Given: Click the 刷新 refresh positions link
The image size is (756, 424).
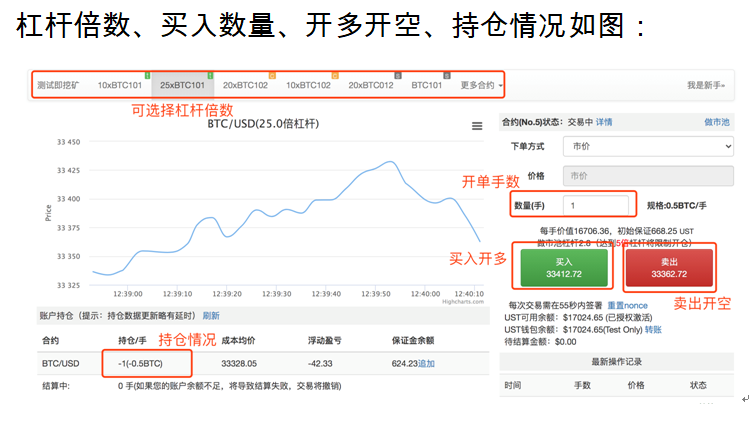Looking at the screenshot, I should click(x=211, y=314).
